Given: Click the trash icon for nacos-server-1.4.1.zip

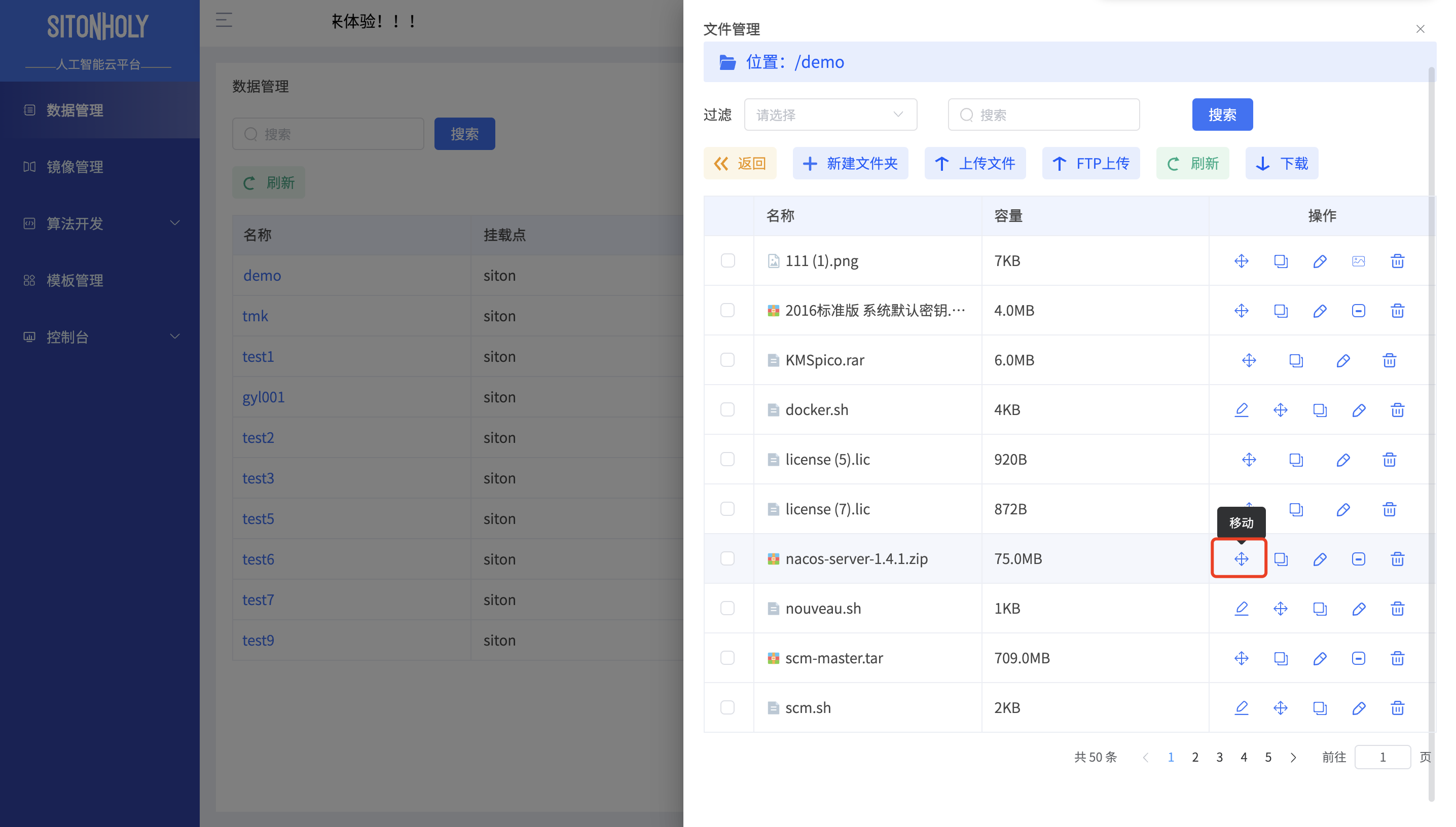Looking at the screenshot, I should [x=1398, y=559].
